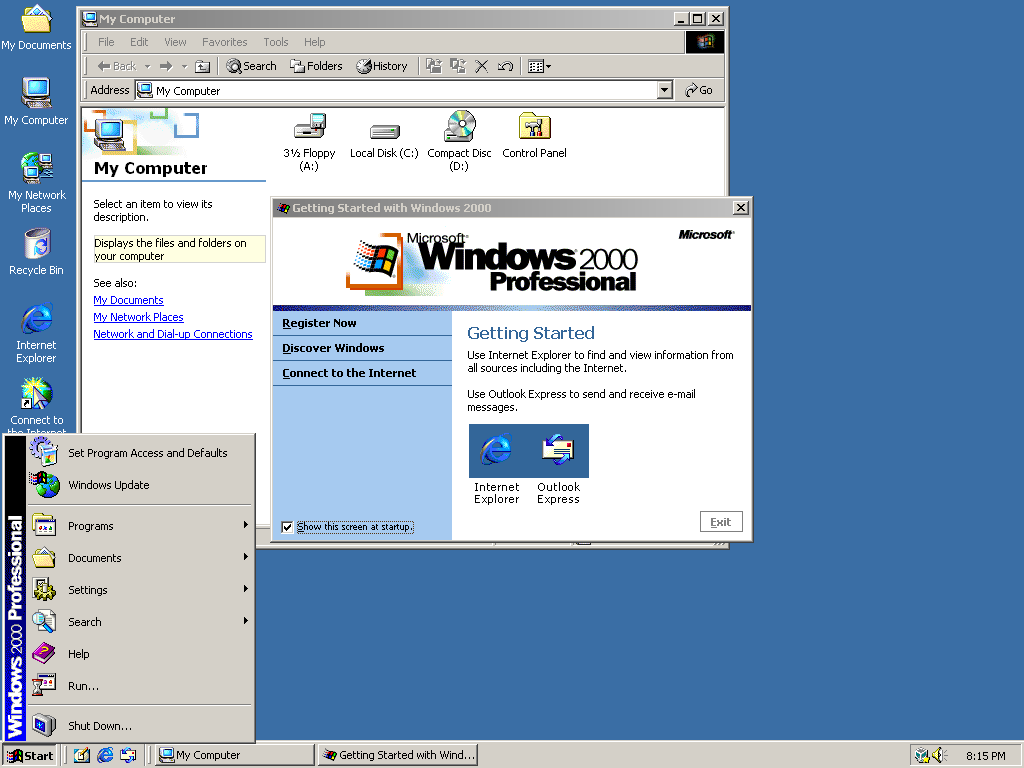Click the Back toolbar button
The width and height of the screenshot is (1024, 768).
117,66
